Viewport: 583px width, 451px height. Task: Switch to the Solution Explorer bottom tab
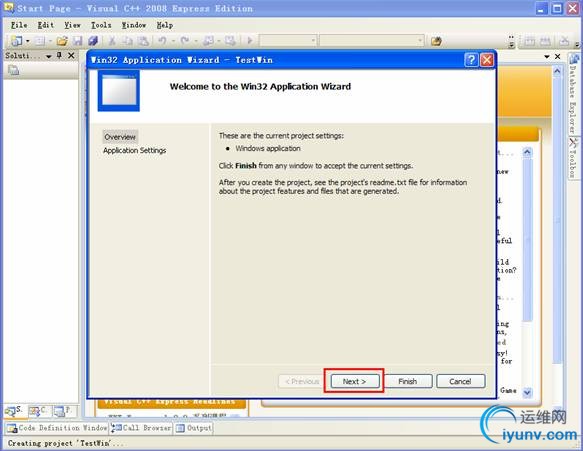click(14, 411)
